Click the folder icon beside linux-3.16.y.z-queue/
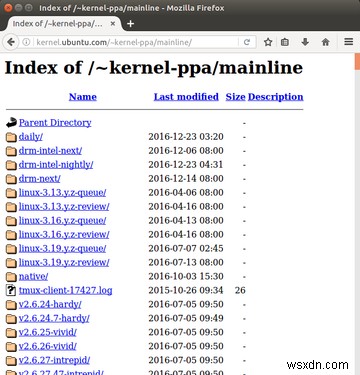The image size is (360, 375). click(x=11, y=221)
